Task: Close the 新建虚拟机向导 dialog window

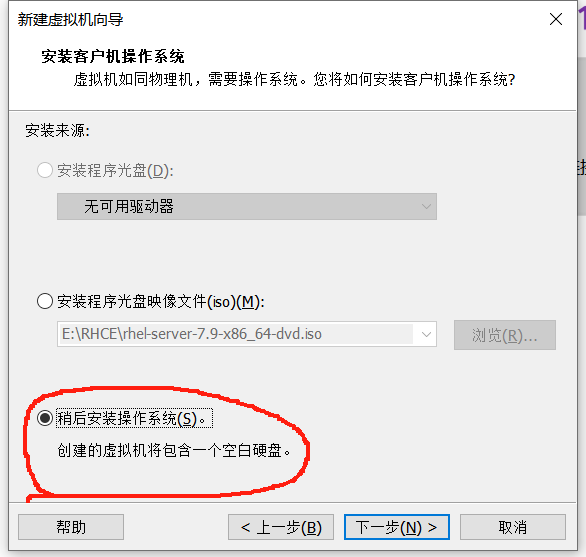Action: [x=556, y=19]
